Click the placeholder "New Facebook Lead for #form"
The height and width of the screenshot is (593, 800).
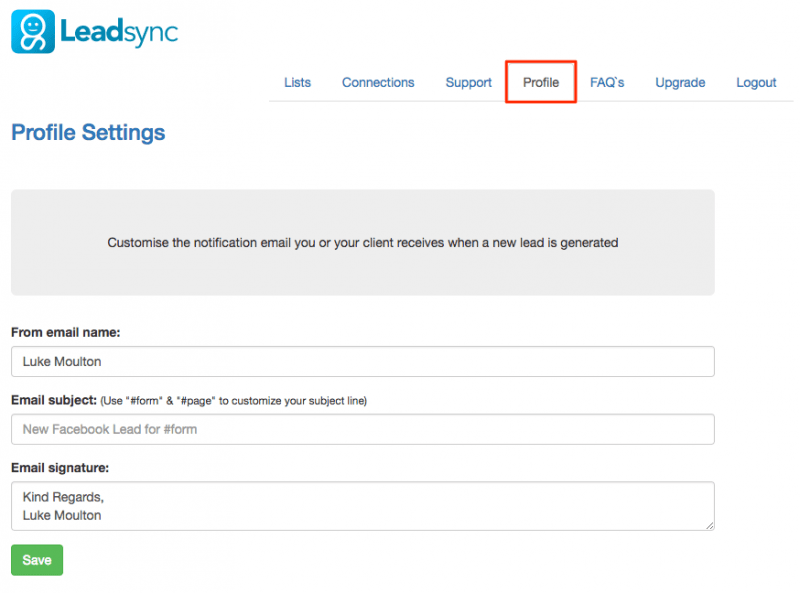point(112,429)
